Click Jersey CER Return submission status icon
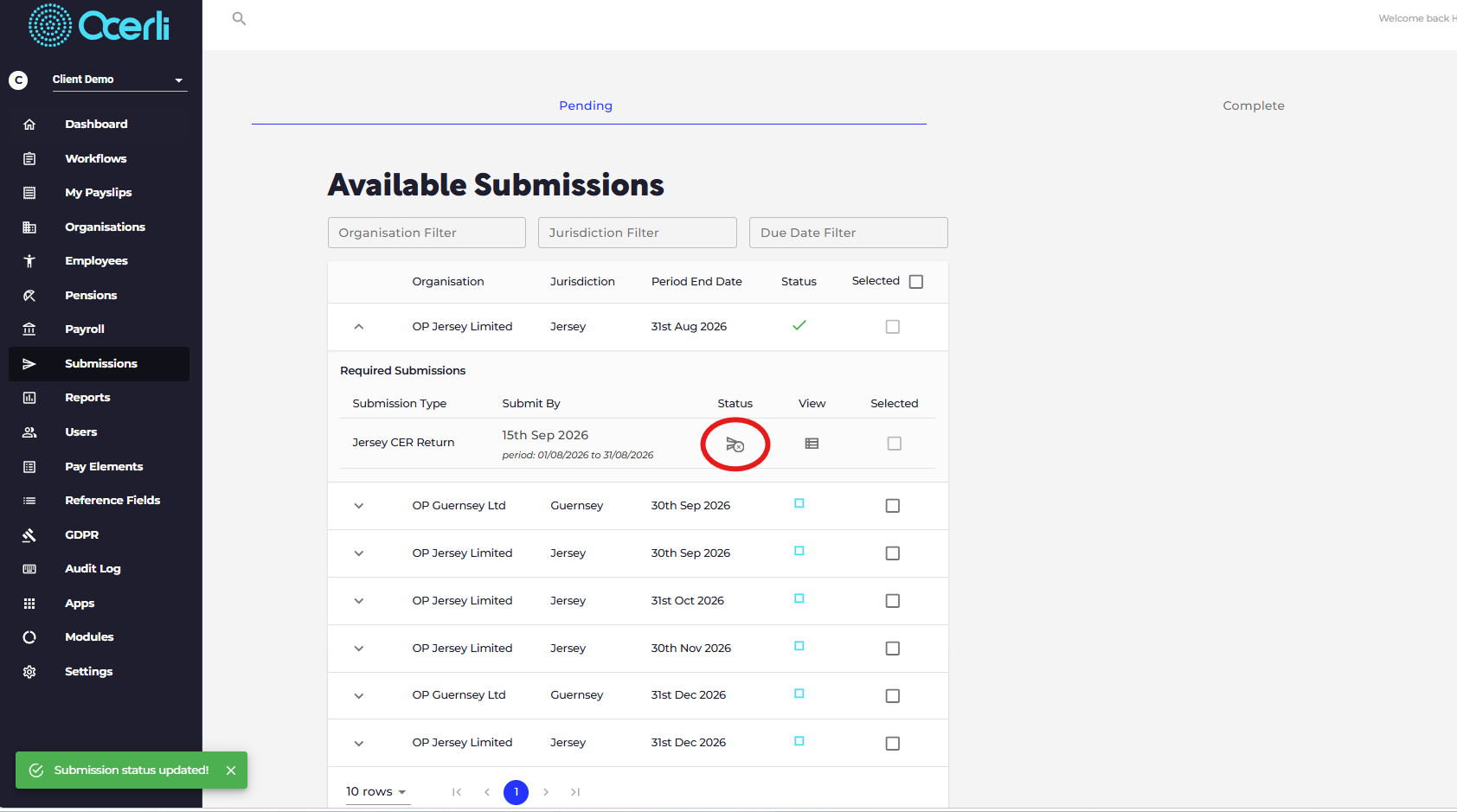This screenshot has height=812, width=1457. pyautogui.click(x=735, y=444)
